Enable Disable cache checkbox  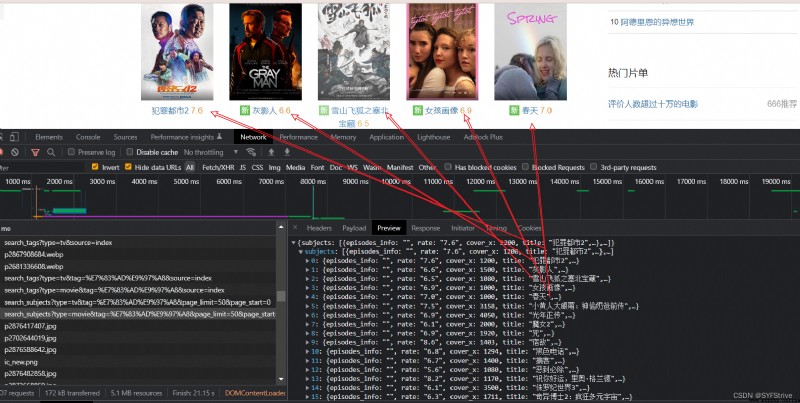(x=130, y=152)
